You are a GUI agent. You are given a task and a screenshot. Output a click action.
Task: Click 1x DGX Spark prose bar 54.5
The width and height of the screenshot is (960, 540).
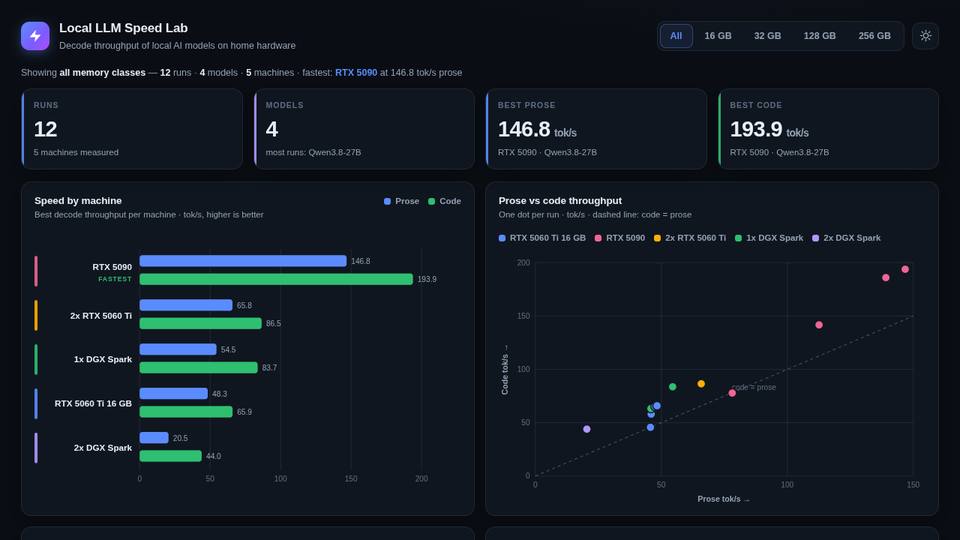pos(178,349)
